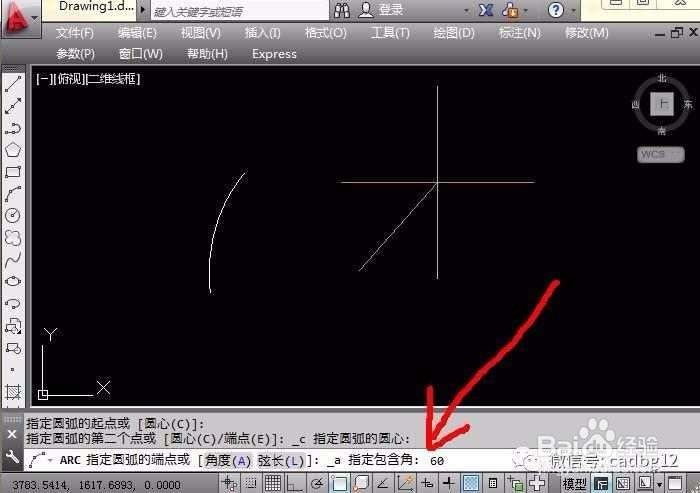Image resolution: width=700 pixels, height=493 pixels.
Task: Open the 插入(I) menu
Action: (x=262, y=33)
